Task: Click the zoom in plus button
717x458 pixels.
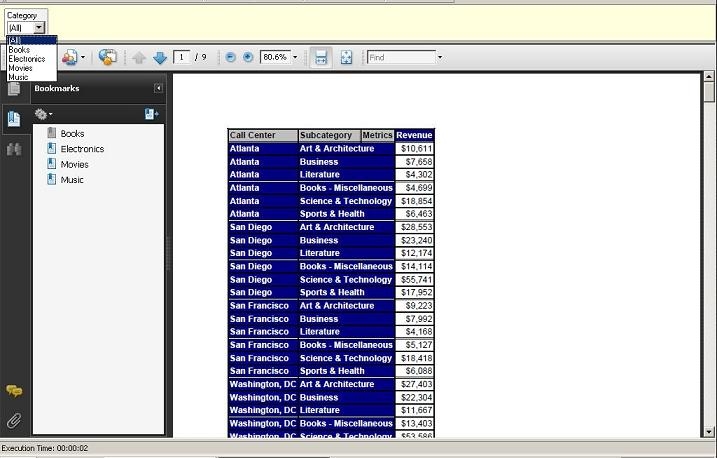Action: tap(248, 57)
